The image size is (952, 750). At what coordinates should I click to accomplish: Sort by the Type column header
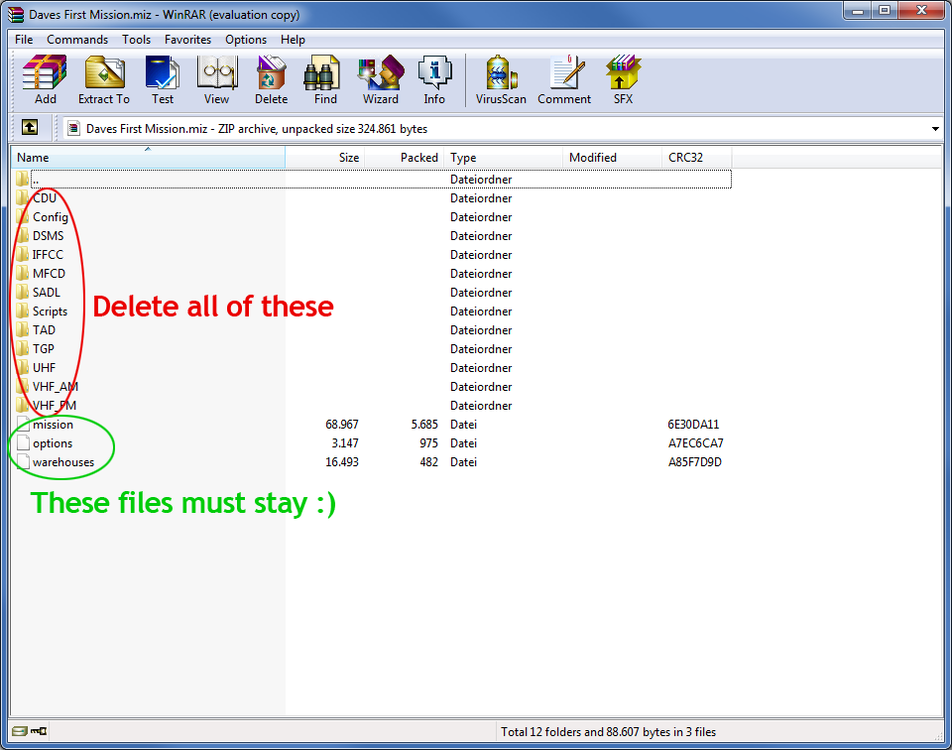pos(503,158)
